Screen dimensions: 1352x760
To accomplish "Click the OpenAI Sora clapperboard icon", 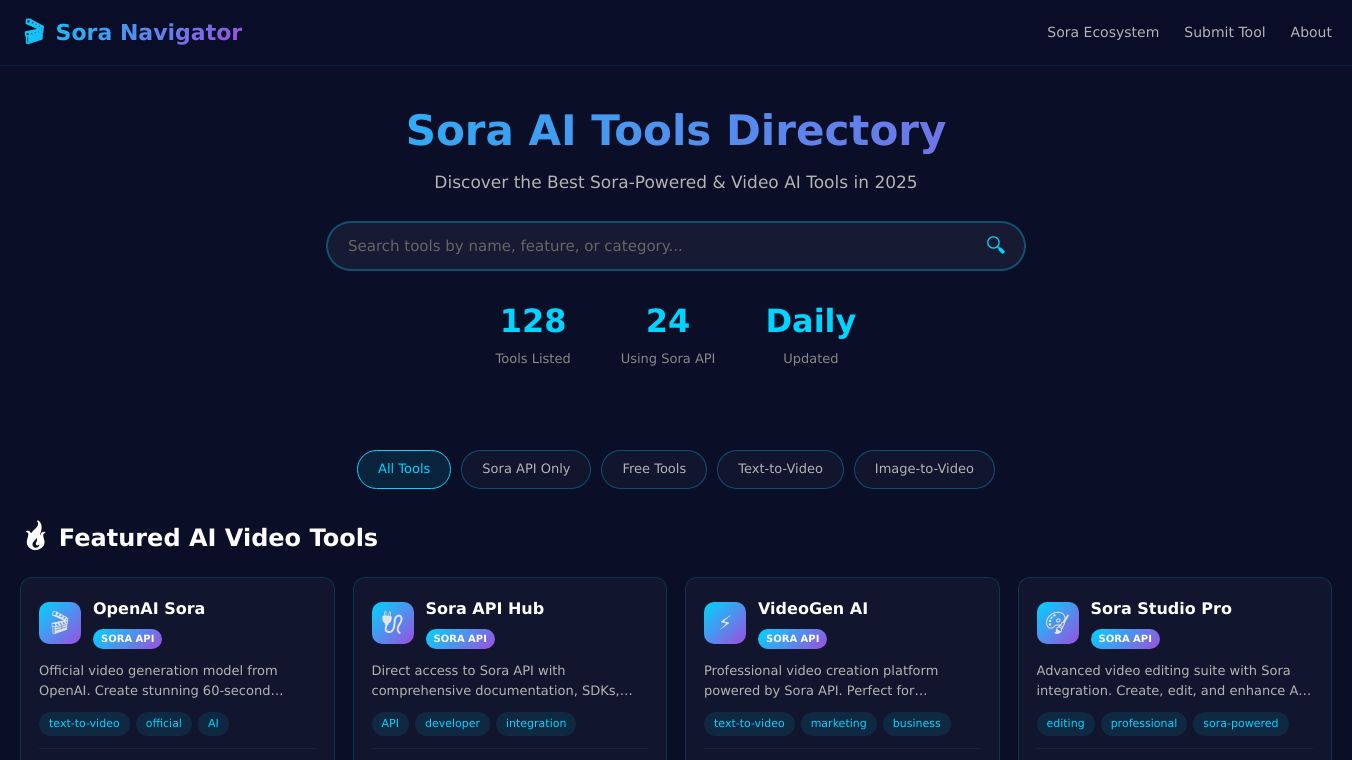I will (60, 623).
